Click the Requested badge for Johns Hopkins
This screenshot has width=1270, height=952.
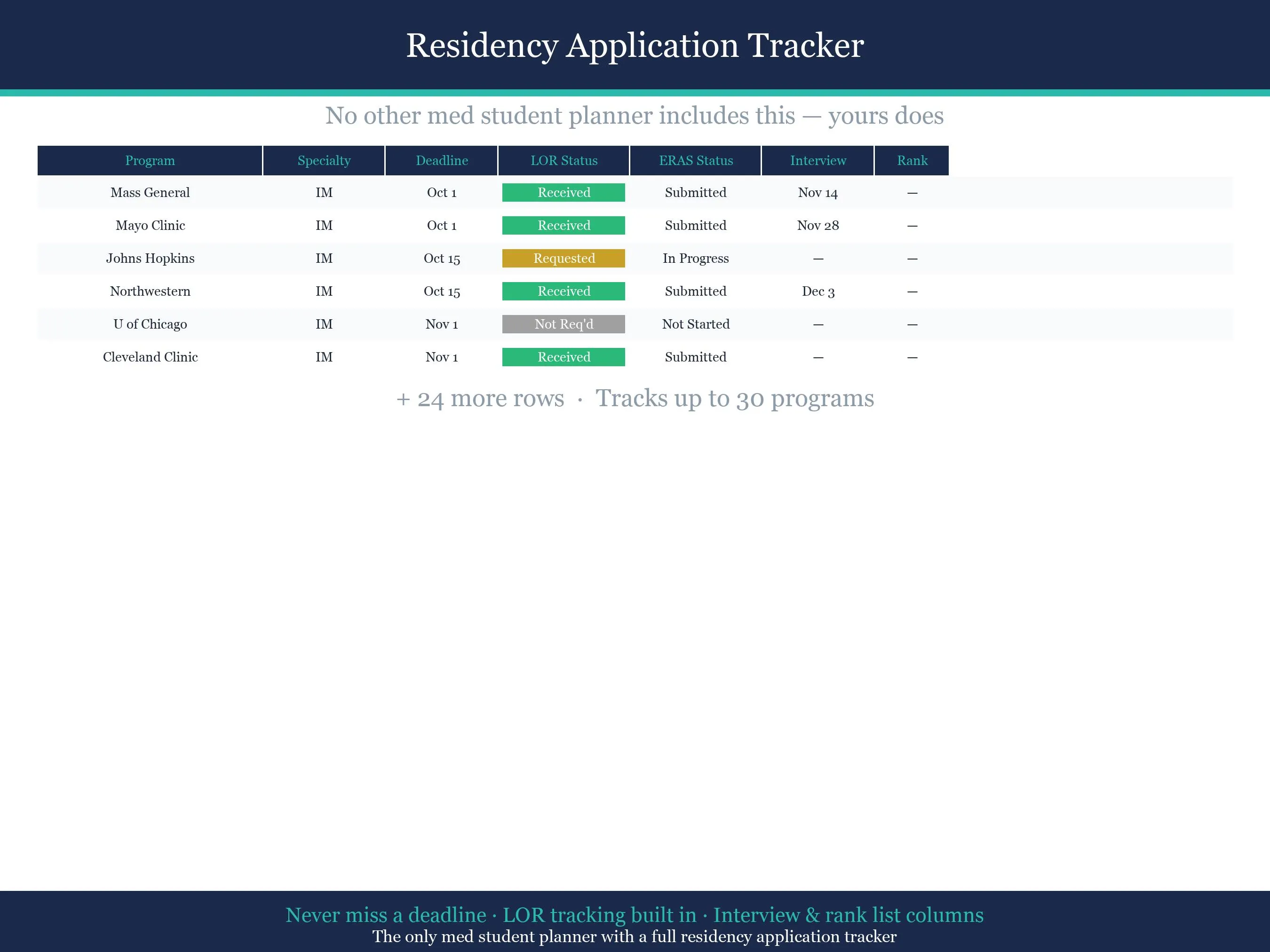(x=564, y=258)
